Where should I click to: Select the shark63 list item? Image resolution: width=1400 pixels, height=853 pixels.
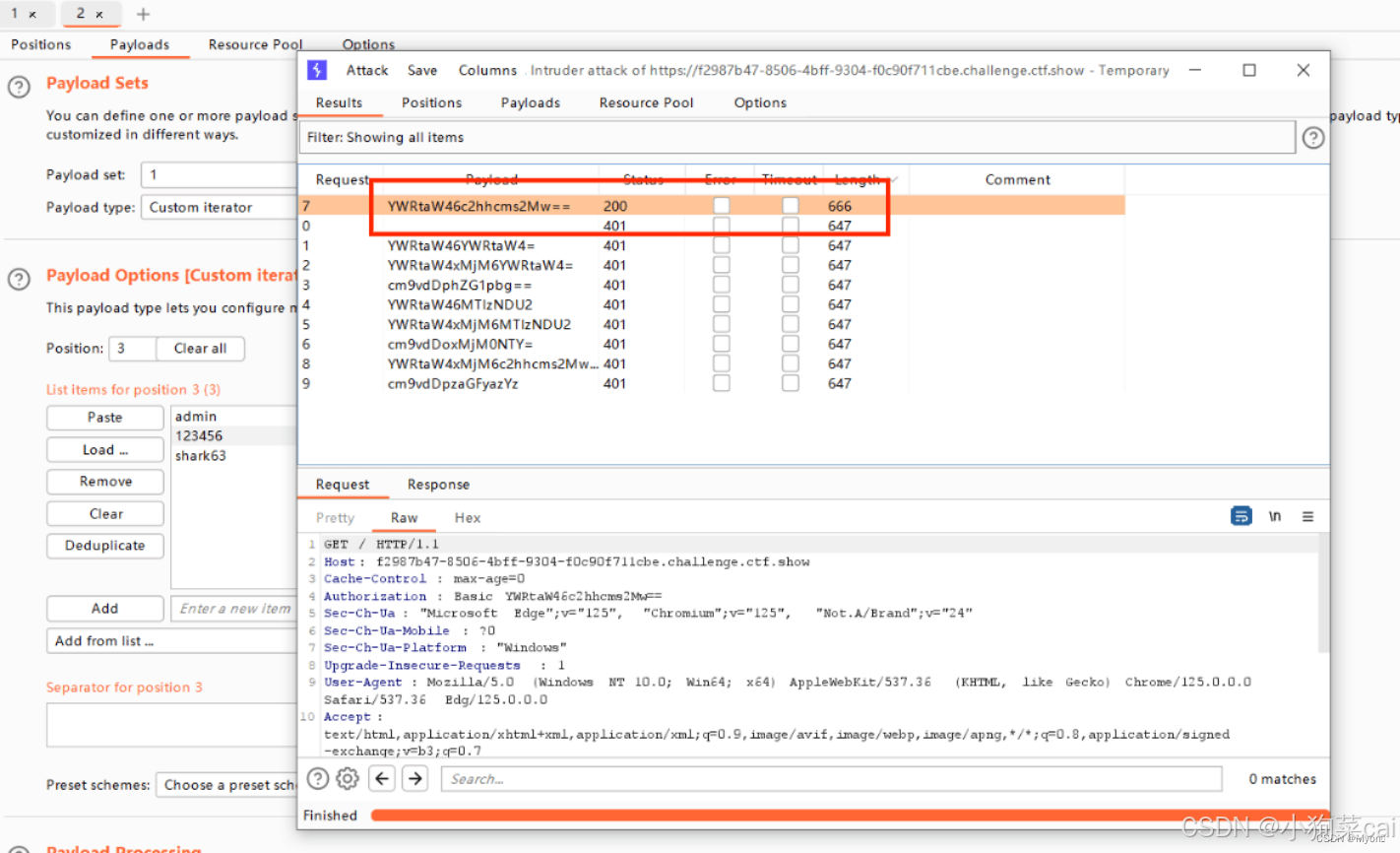(234, 456)
